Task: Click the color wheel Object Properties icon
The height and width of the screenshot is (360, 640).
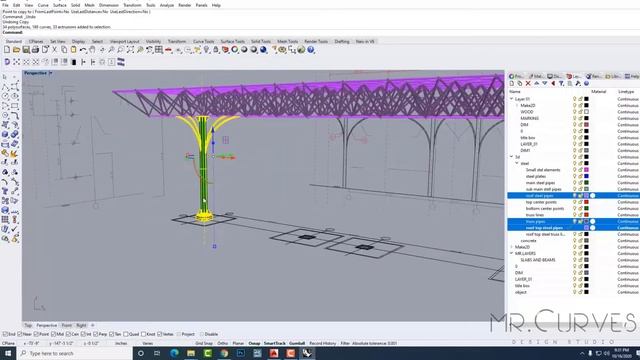Action: 235,50
